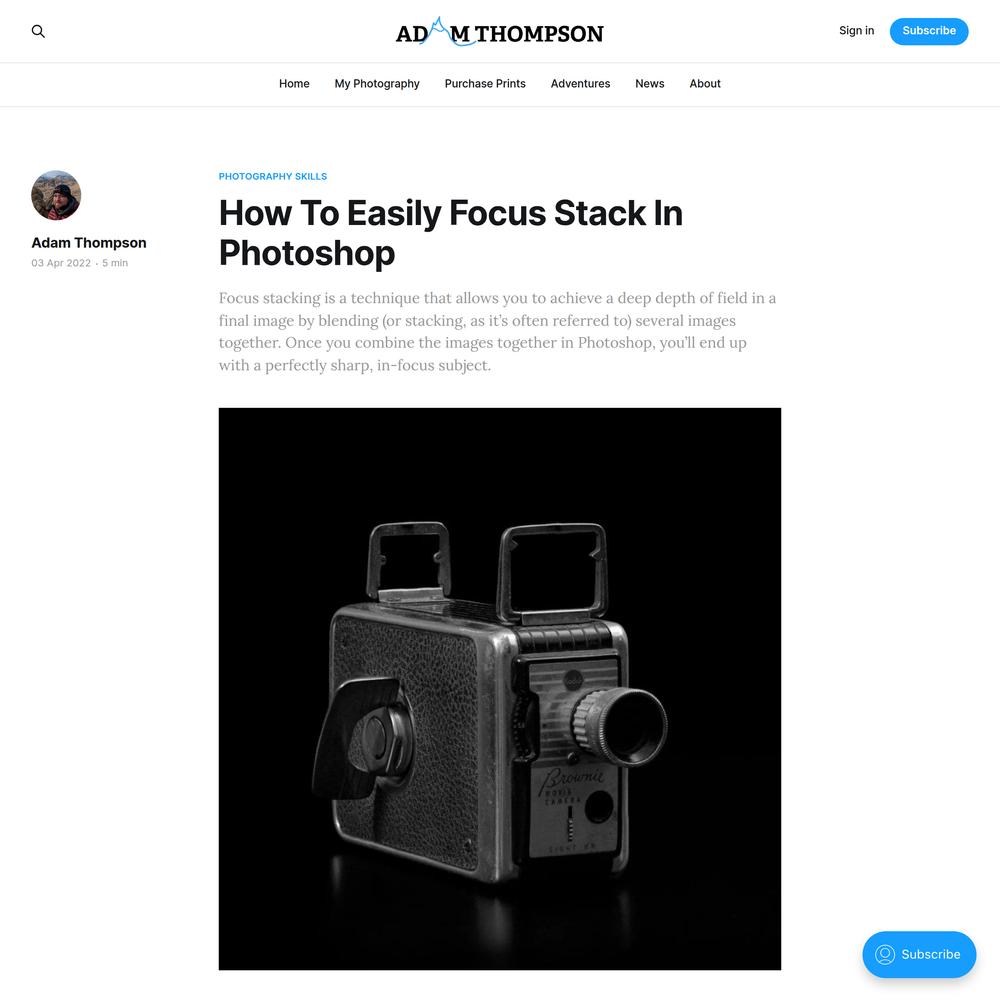Open the search magnifier icon
Screen dimensions: 1000x1000
click(x=38, y=31)
